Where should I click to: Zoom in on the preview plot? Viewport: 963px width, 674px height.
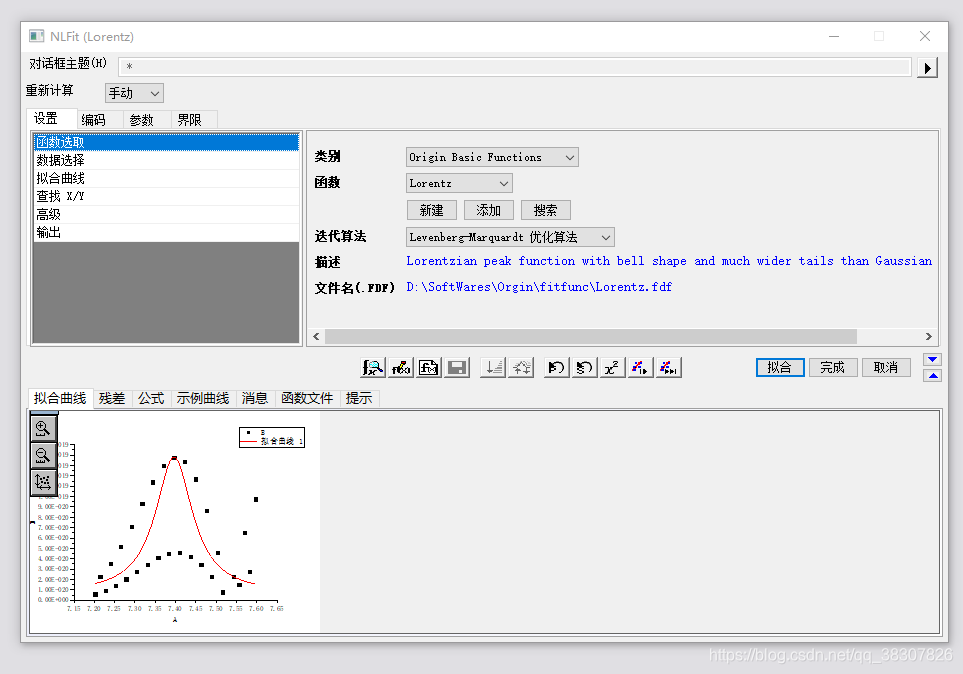(43, 428)
